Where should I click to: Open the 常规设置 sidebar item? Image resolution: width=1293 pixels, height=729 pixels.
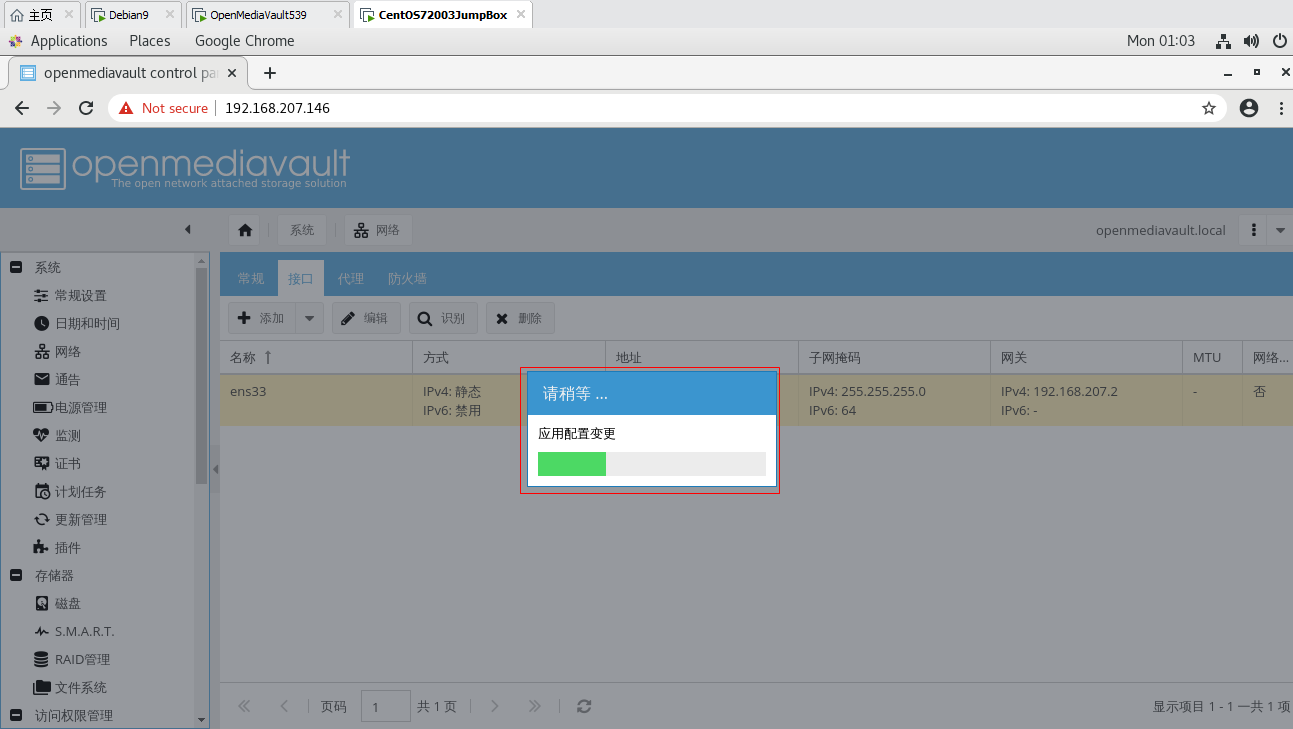[70, 296]
